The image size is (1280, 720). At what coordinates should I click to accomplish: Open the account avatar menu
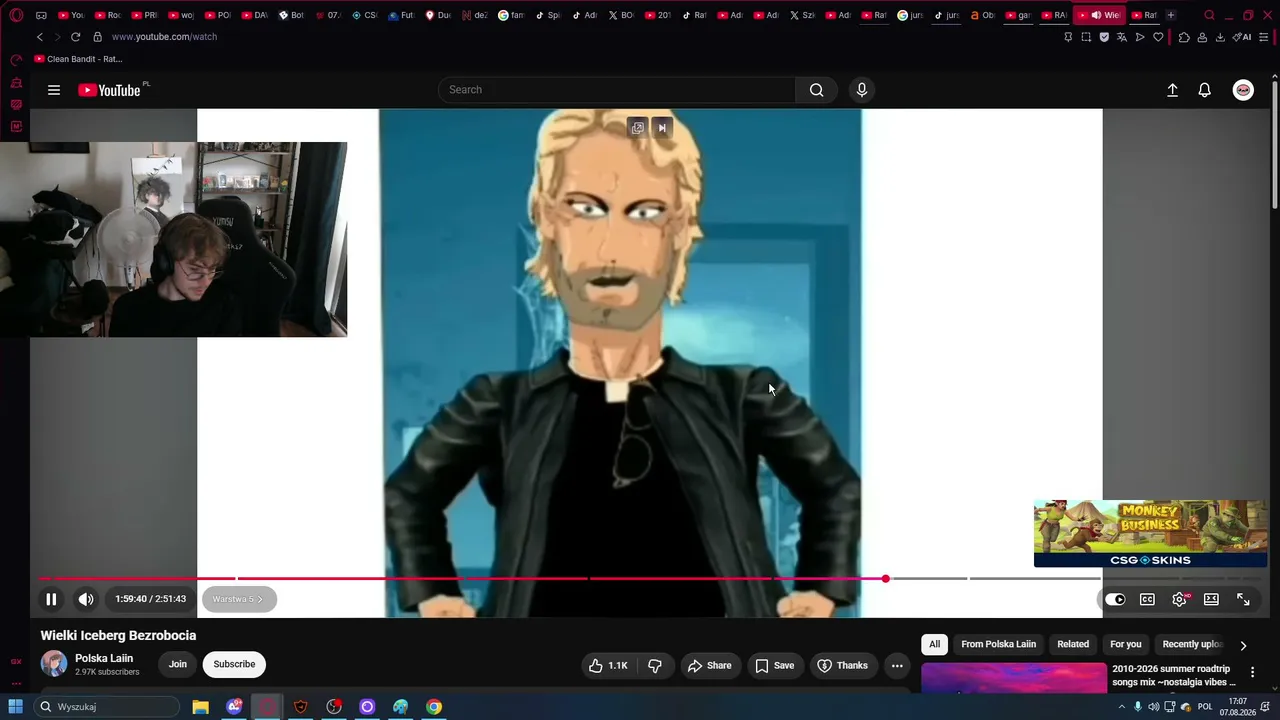tap(1243, 90)
